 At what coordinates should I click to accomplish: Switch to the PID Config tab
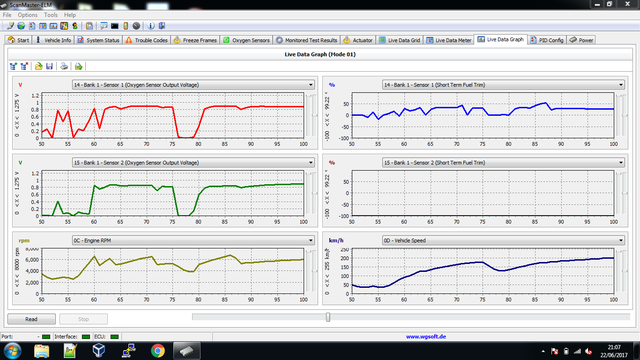pyautogui.click(x=547, y=40)
